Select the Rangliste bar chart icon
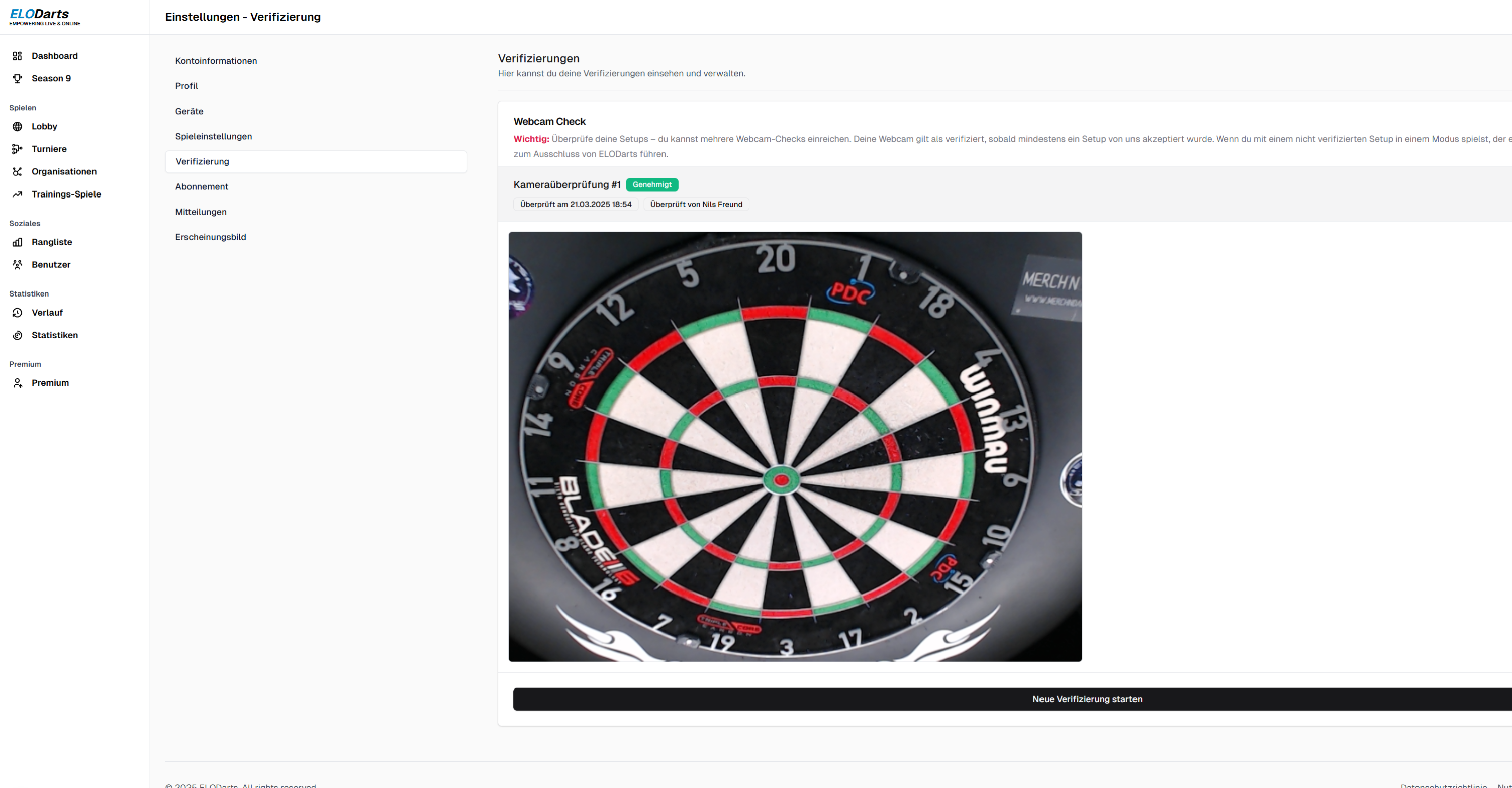The height and width of the screenshot is (788, 1512). point(17,242)
